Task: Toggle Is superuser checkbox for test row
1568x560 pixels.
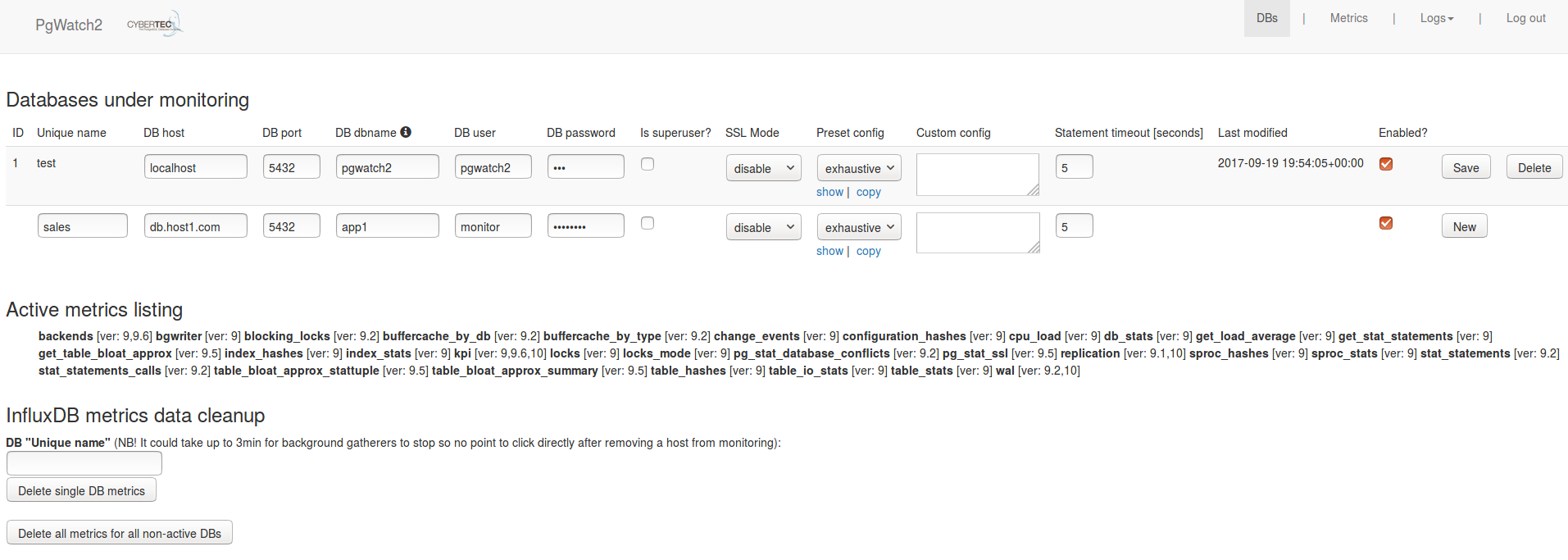Action: click(x=648, y=164)
